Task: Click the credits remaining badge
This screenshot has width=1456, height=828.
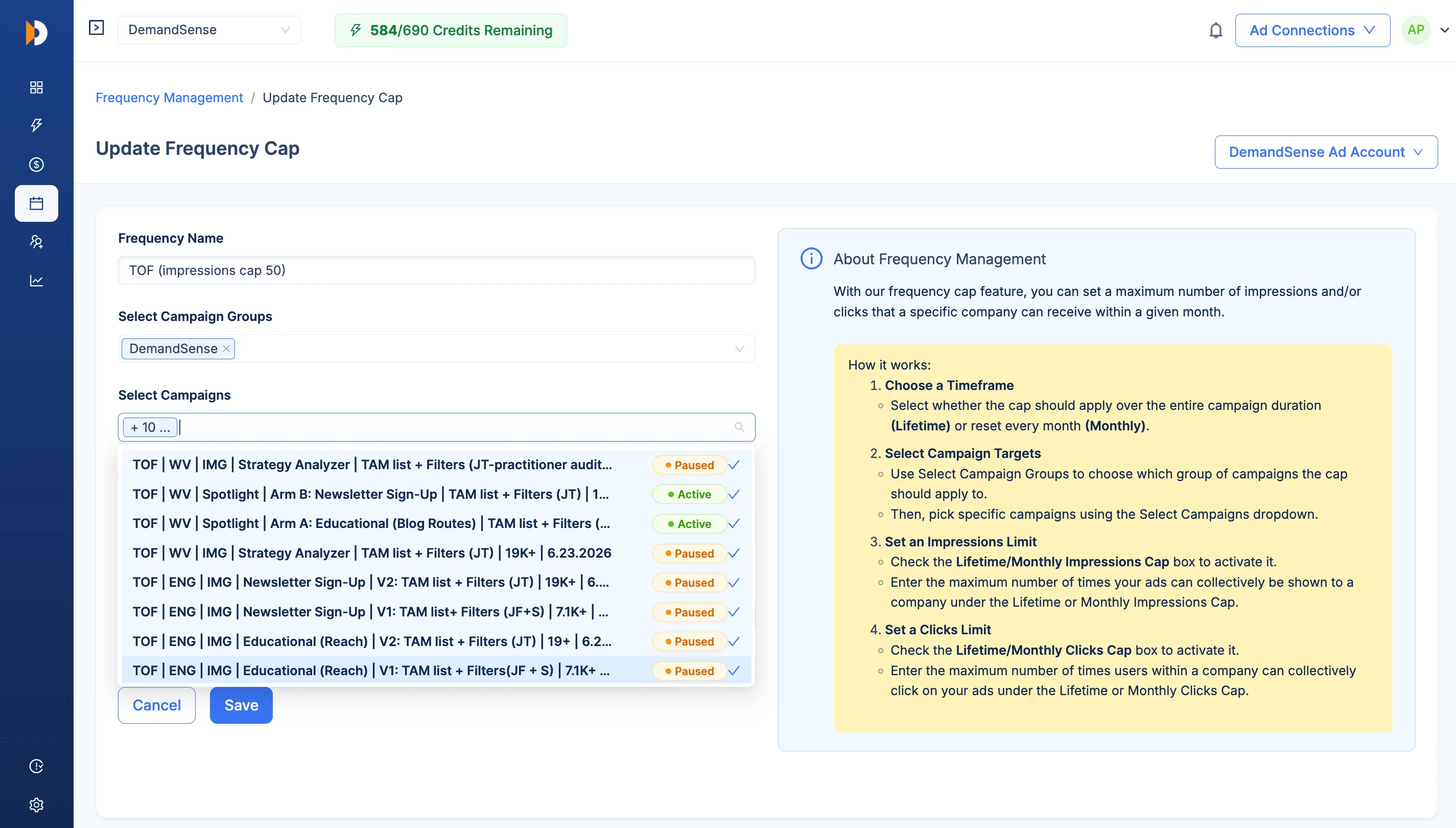Action: coord(451,30)
